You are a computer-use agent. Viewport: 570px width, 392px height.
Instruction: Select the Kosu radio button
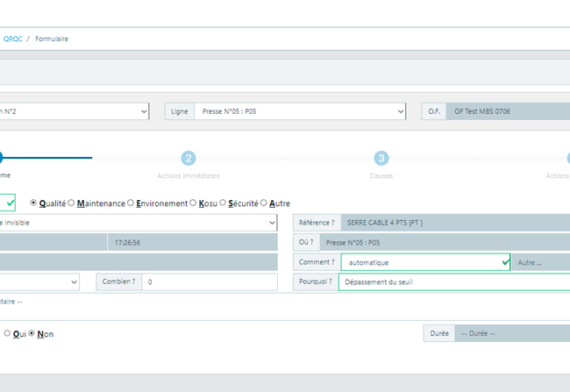click(193, 203)
